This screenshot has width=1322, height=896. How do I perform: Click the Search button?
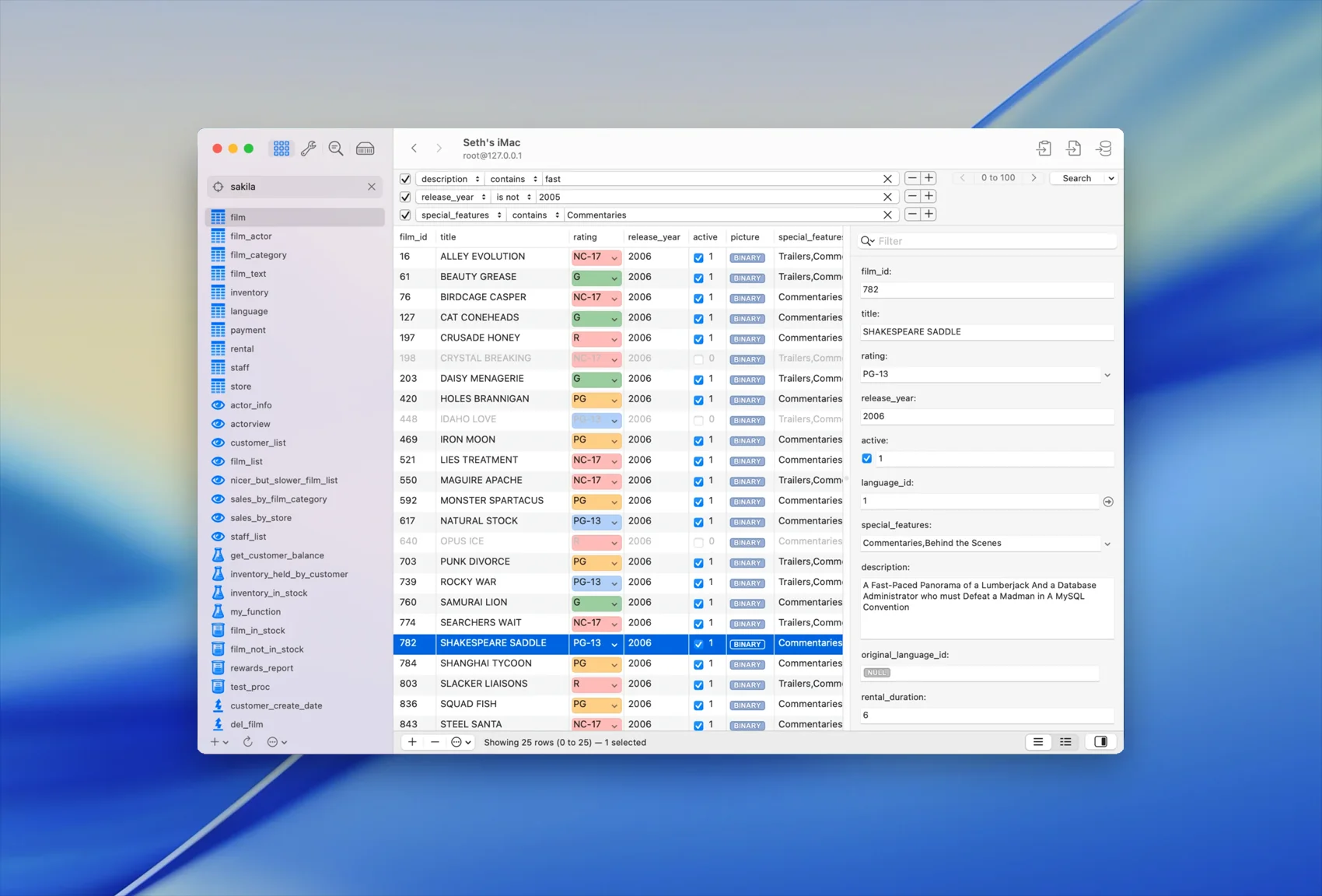click(1076, 178)
